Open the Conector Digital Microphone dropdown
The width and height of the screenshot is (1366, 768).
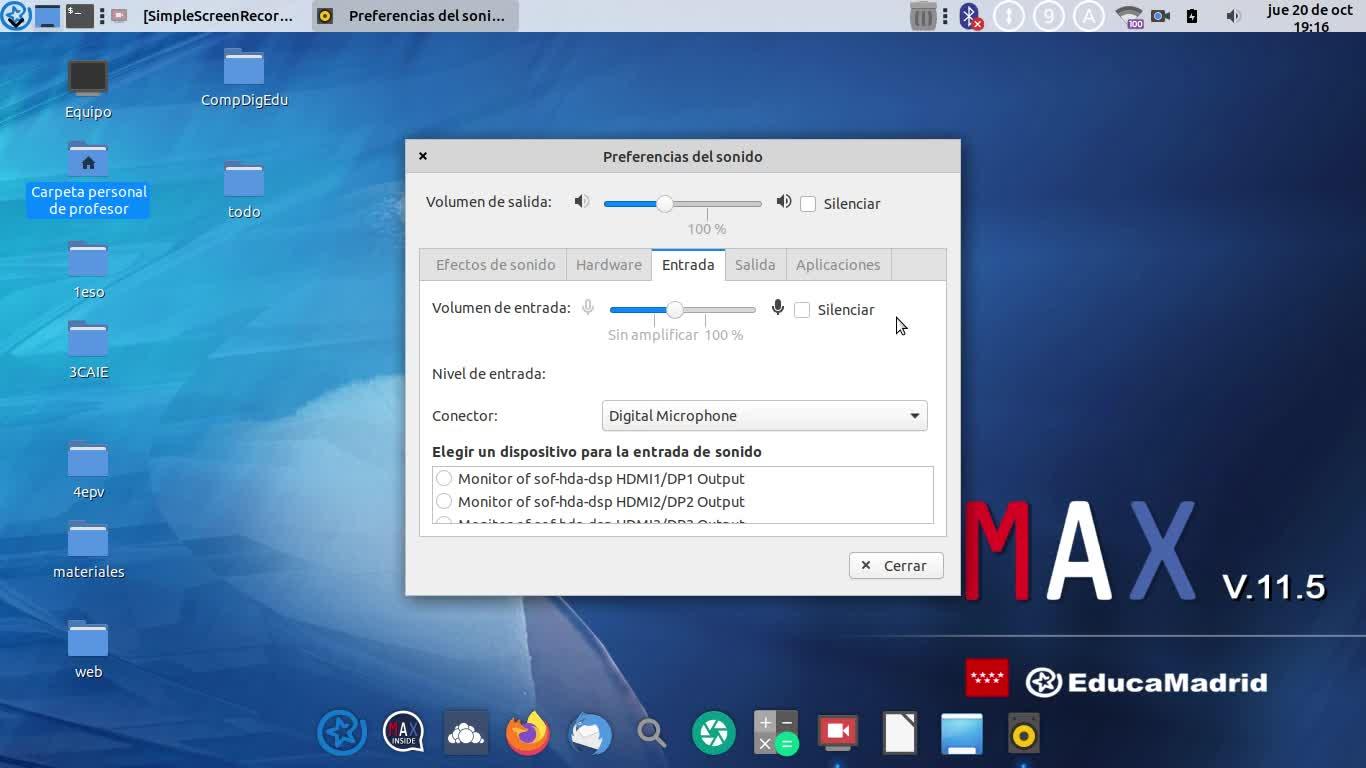[764, 416]
